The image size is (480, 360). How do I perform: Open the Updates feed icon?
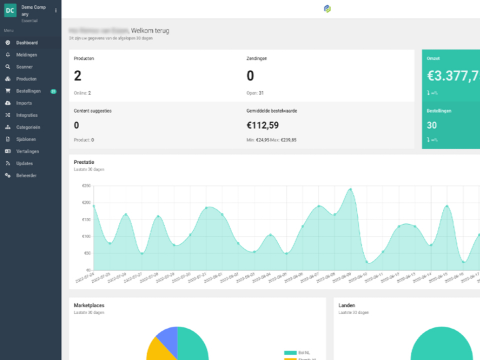pos(8,163)
